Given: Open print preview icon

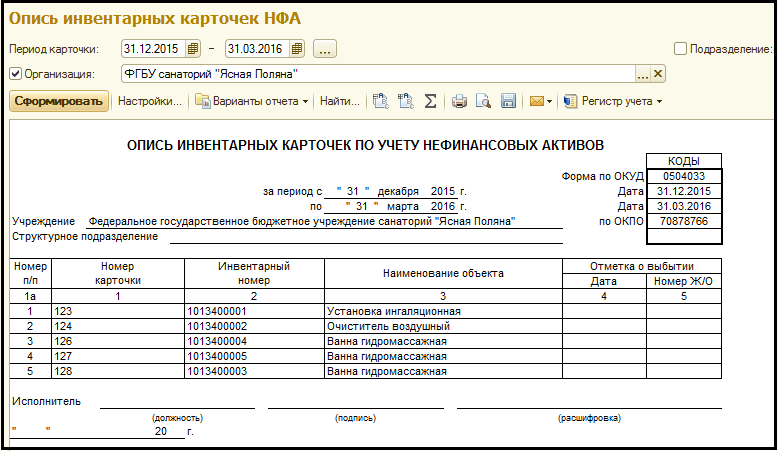Looking at the screenshot, I should click(x=483, y=101).
